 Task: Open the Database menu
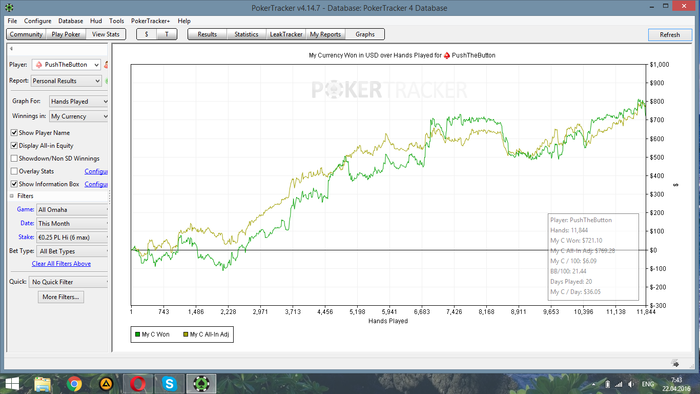pyautogui.click(x=71, y=21)
